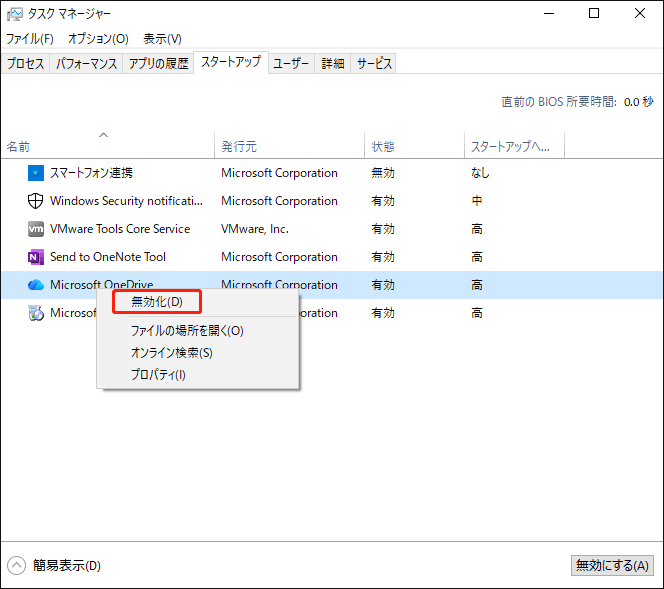Click the icon of the last startup row
Screen dimensions: 664x589
coord(36,312)
